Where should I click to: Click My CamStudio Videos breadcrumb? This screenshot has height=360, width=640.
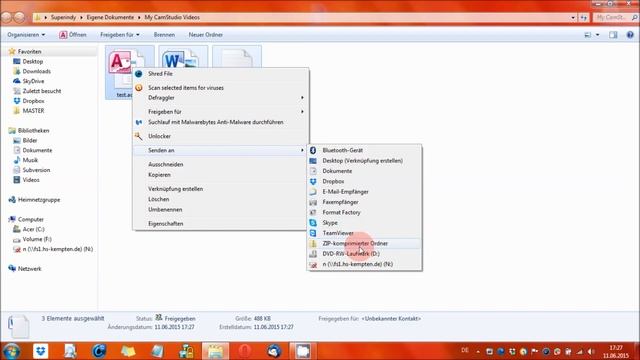click(x=172, y=18)
